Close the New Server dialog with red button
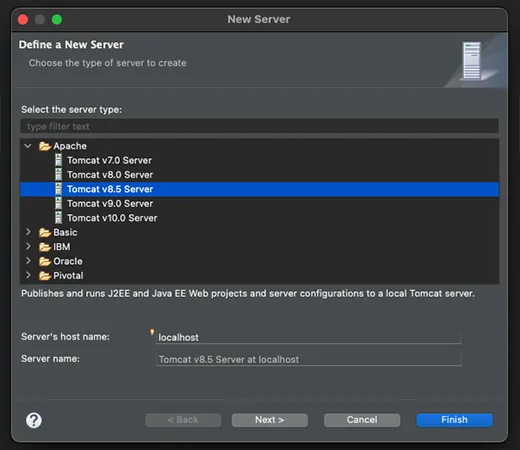 23,19
